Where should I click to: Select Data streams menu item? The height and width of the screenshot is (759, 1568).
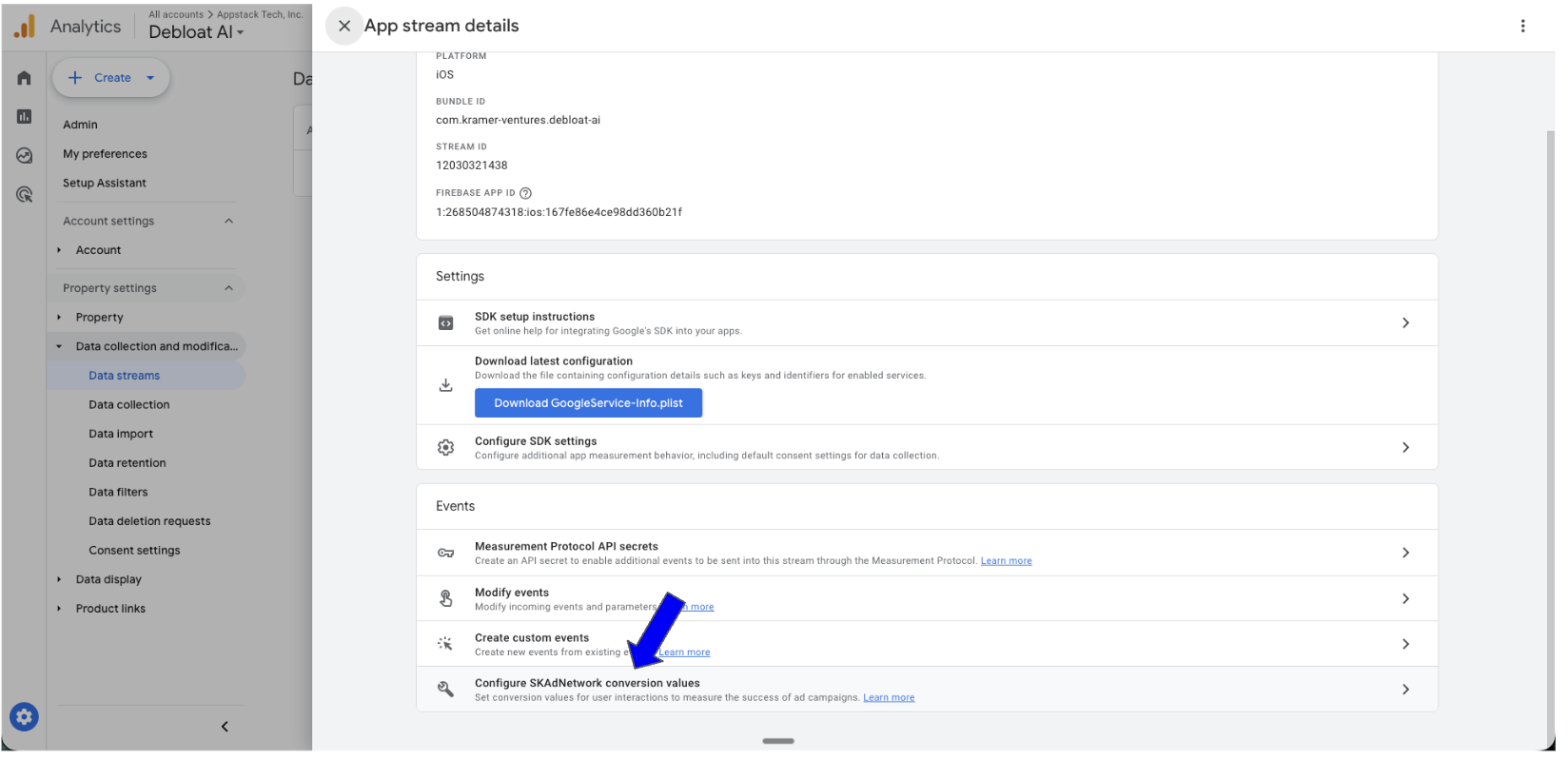click(x=124, y=376)
